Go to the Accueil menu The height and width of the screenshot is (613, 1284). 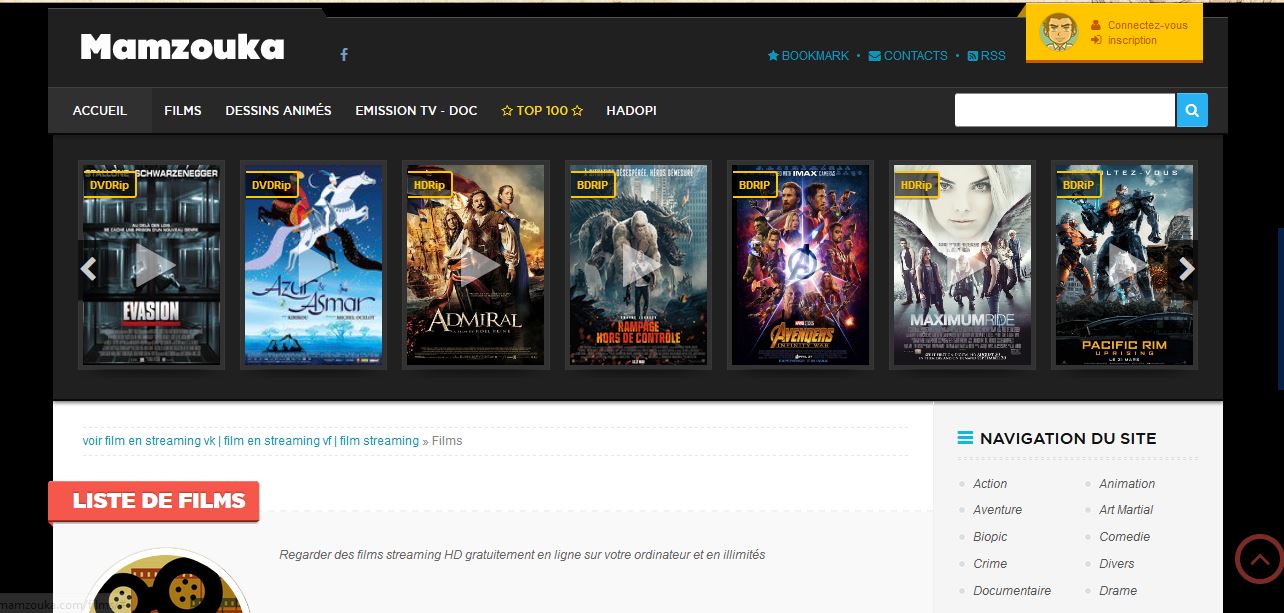tap(100, 110)
